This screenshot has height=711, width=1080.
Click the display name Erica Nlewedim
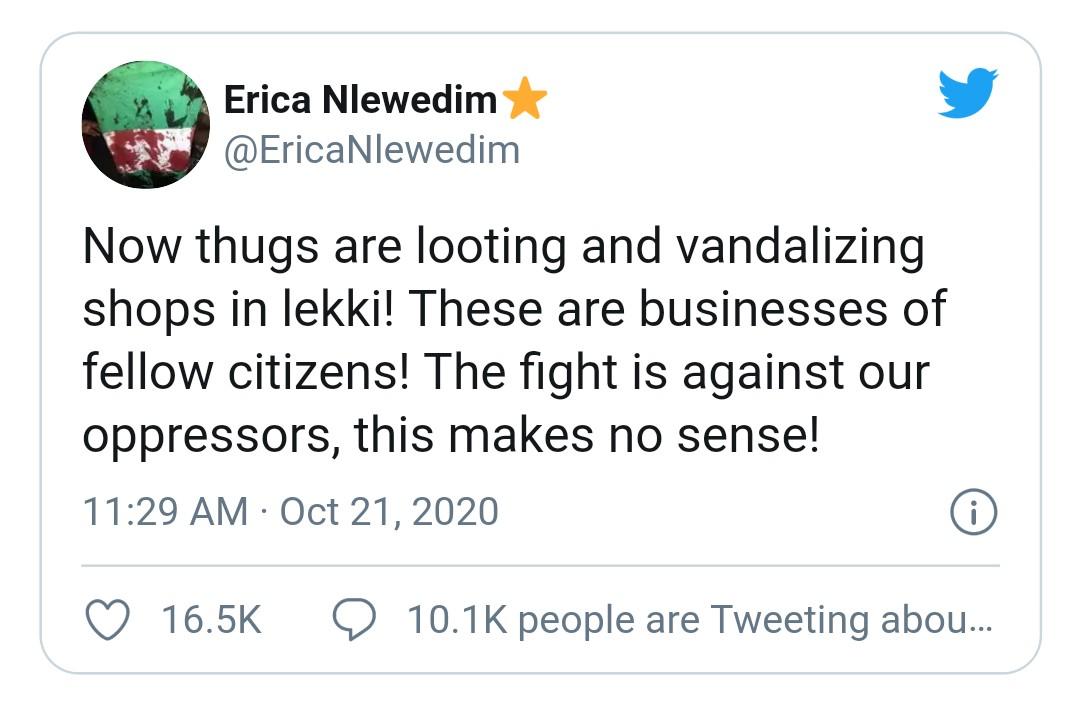tap(360, 99)
